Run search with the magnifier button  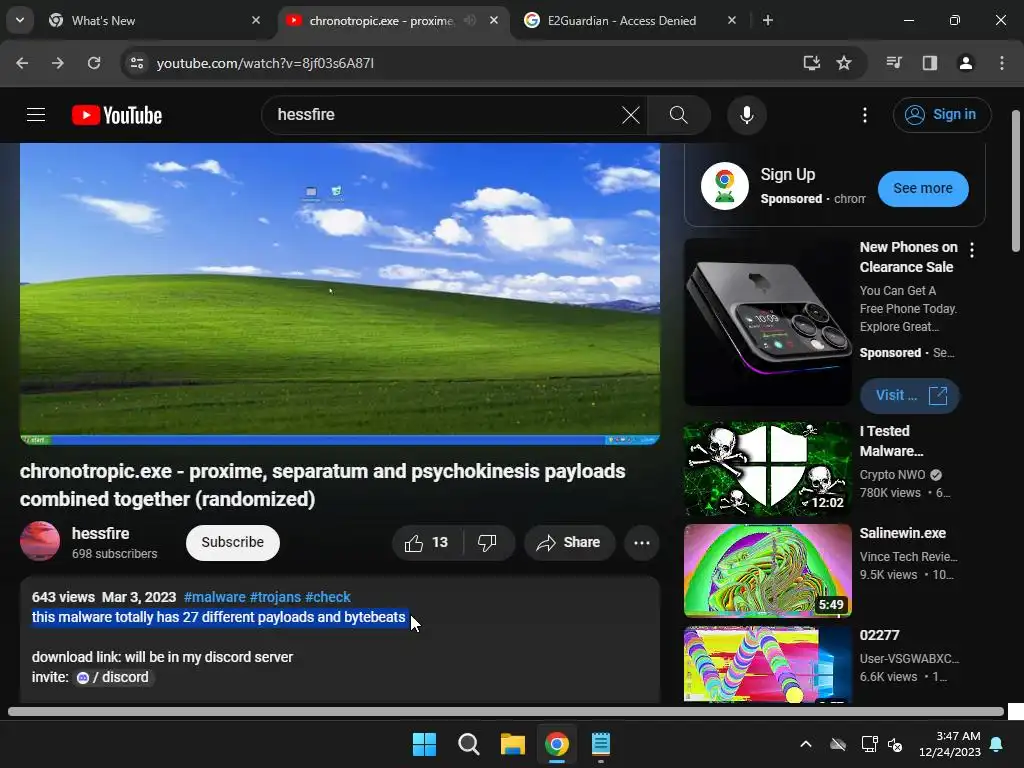point(679,115)
